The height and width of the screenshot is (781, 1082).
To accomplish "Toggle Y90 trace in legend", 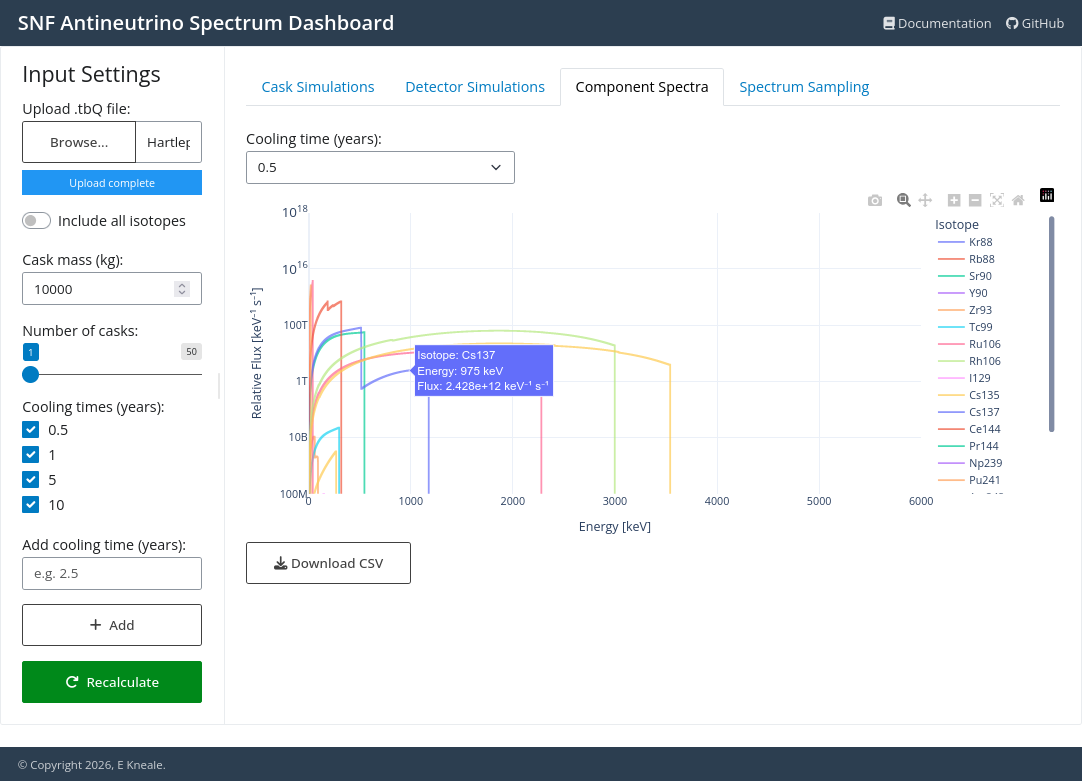I will [963, 293].
